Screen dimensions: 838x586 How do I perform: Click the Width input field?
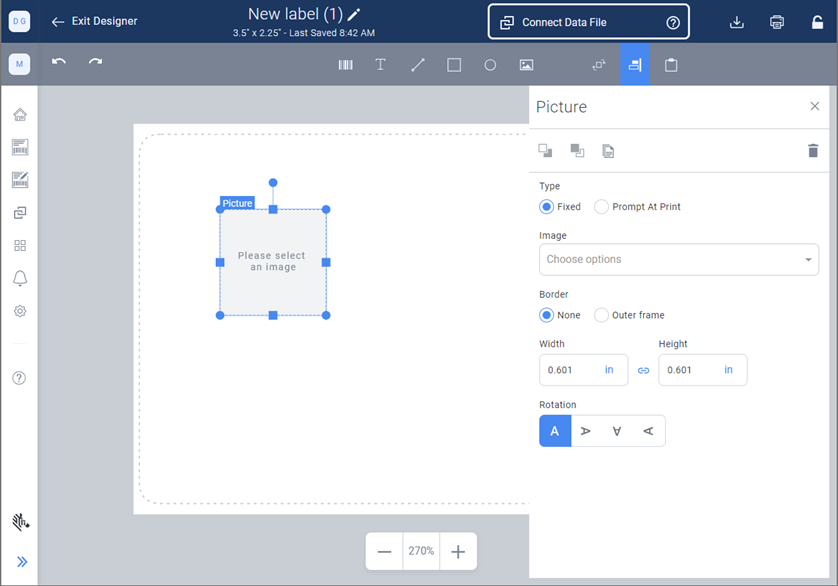pyautogui.click(x=572, y=370)
